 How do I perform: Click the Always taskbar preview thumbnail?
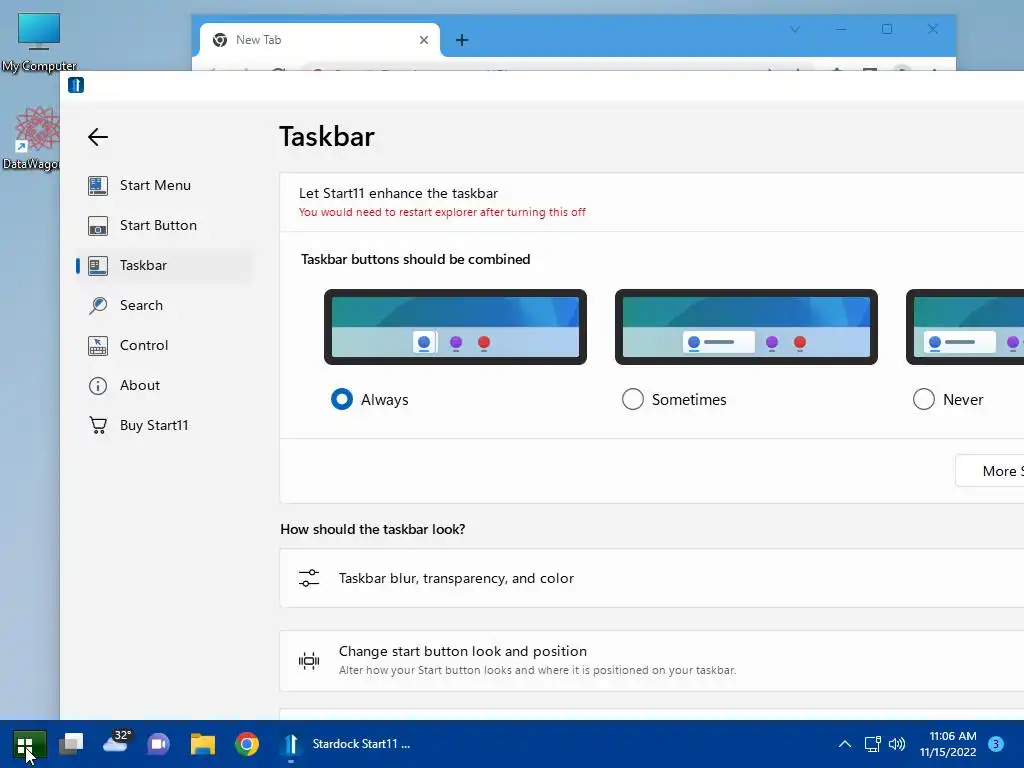pyautogui.click(x=455, y=327)
